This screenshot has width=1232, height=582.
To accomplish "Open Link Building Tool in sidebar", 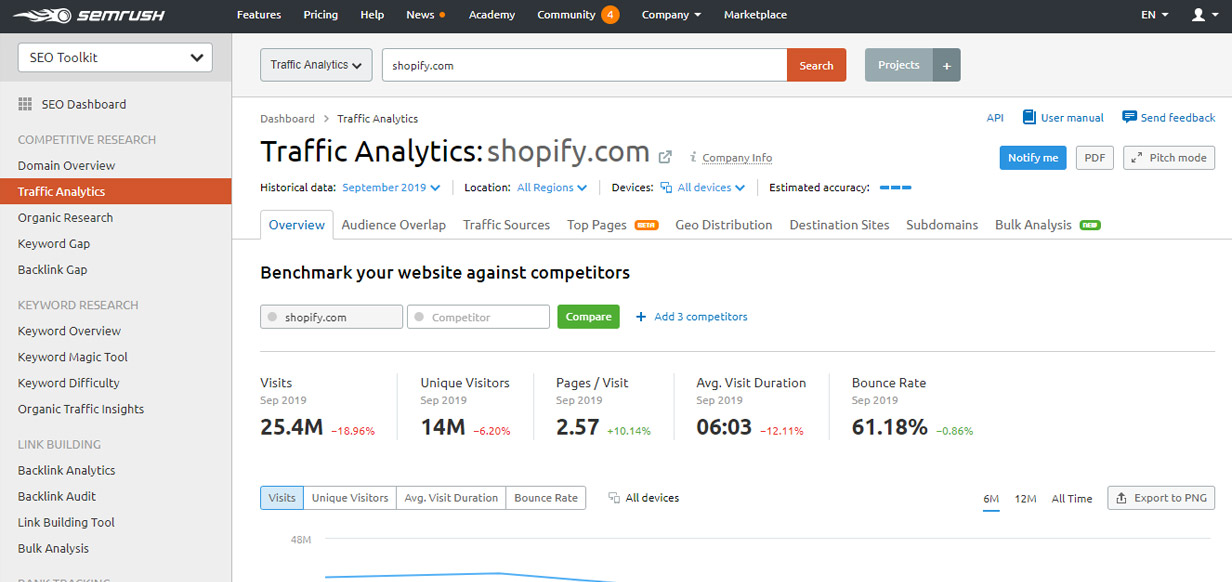I will pyautogui.click(x=66, y=522).
